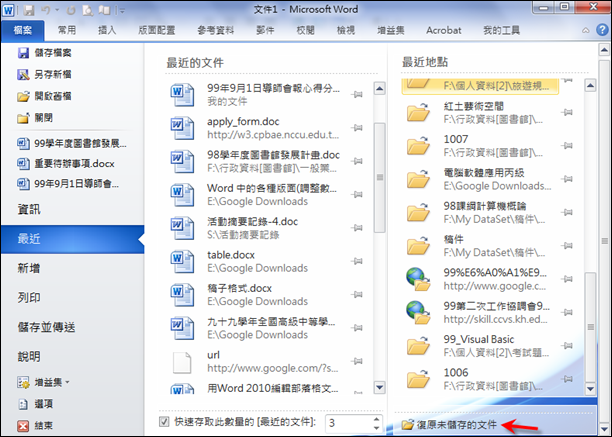612x437 pixels.
Task: Click 關閉 in the sidebar
Action: (35, 117)
